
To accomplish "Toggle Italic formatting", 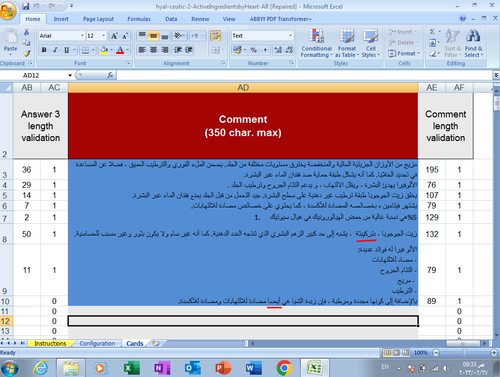I will [x=55, y=50].
